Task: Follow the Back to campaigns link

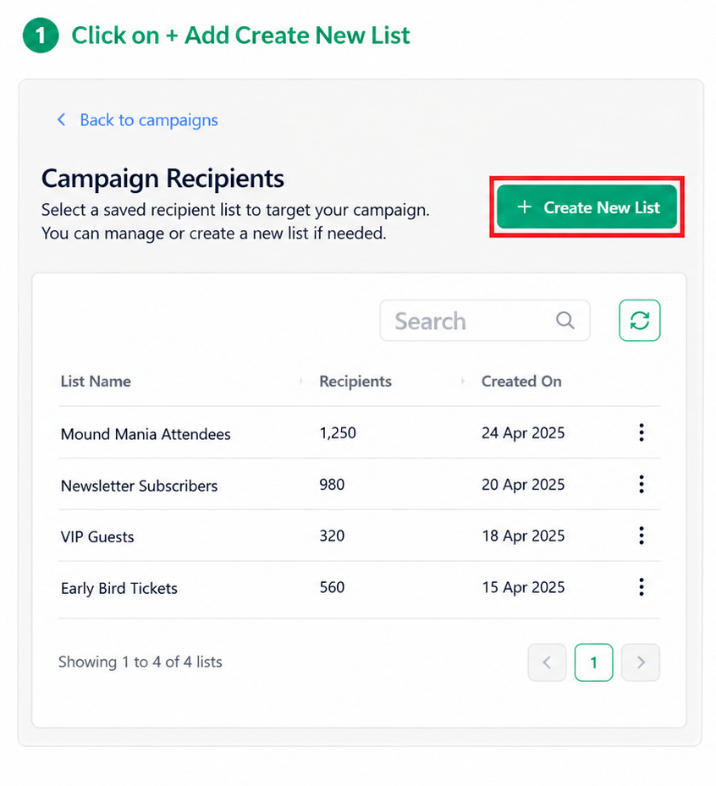Action: coord(149,120)
